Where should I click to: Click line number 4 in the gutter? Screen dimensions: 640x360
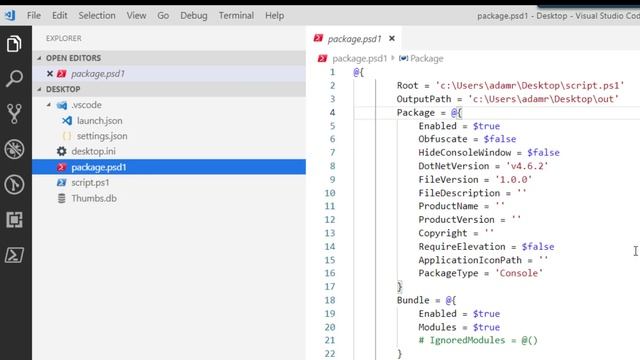(332, 113)
